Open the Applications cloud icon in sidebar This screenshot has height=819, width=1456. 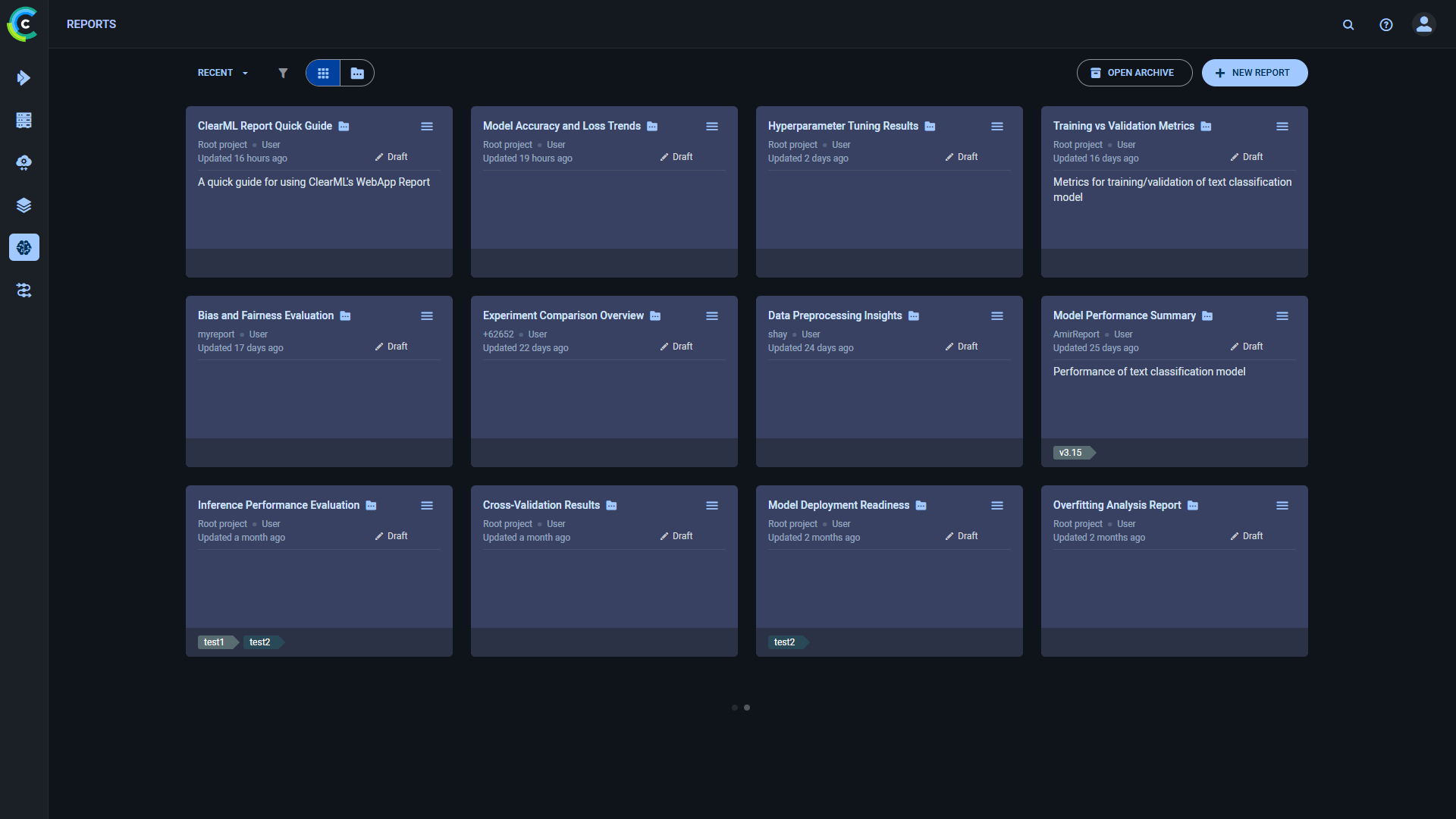[x=24, y=162]
